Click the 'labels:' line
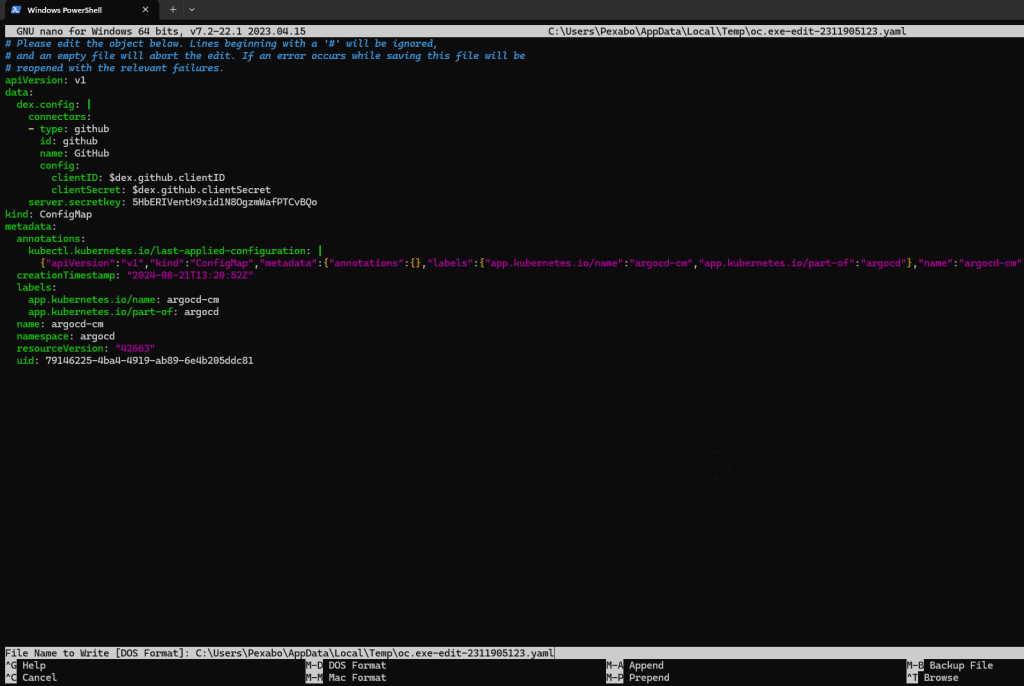Screen dimensions: 1024x686 (x=37, y=287)
